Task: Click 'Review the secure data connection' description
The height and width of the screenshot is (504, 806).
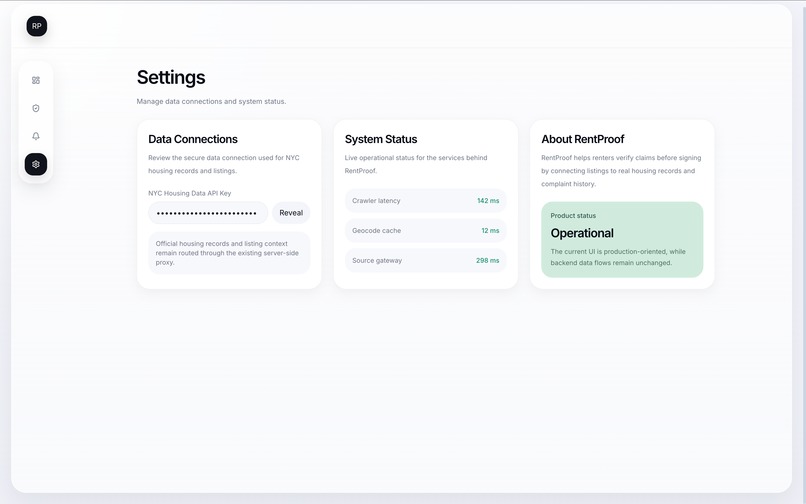Action: pyautogui.click(x=224, y=164)
